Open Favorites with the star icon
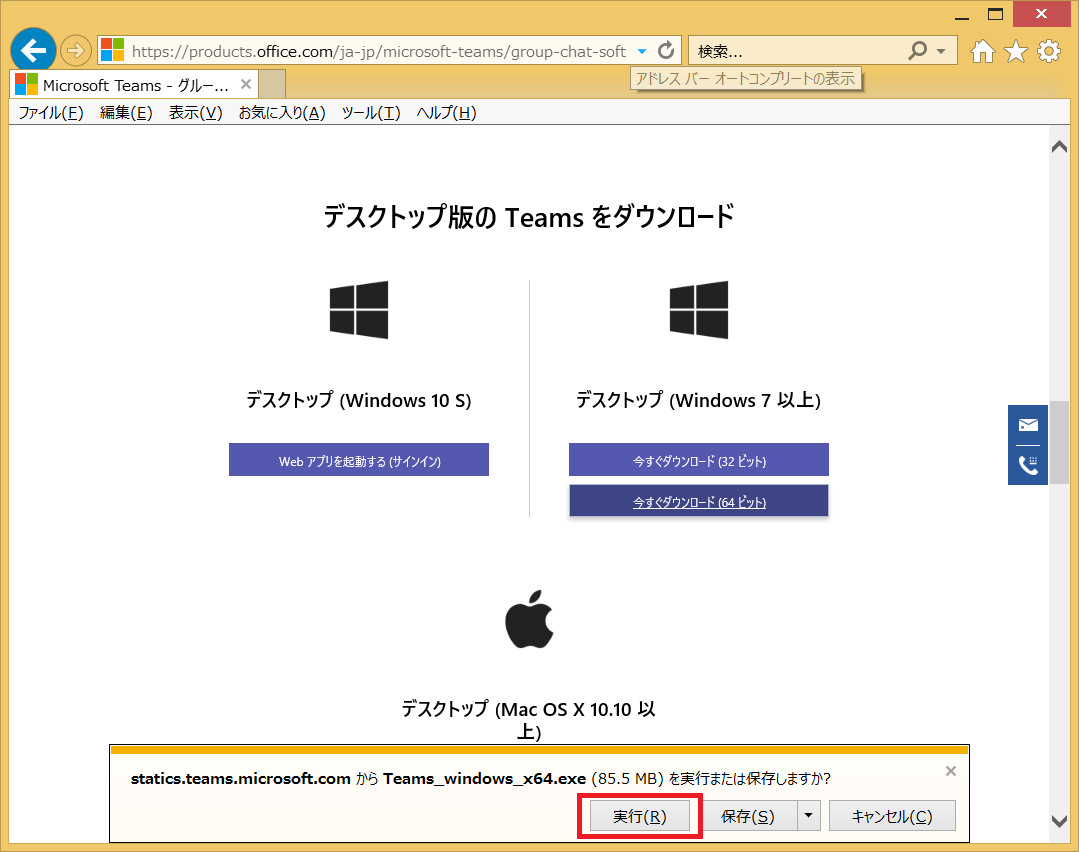Viewport: 1079px width, 852px height. 1016,51
